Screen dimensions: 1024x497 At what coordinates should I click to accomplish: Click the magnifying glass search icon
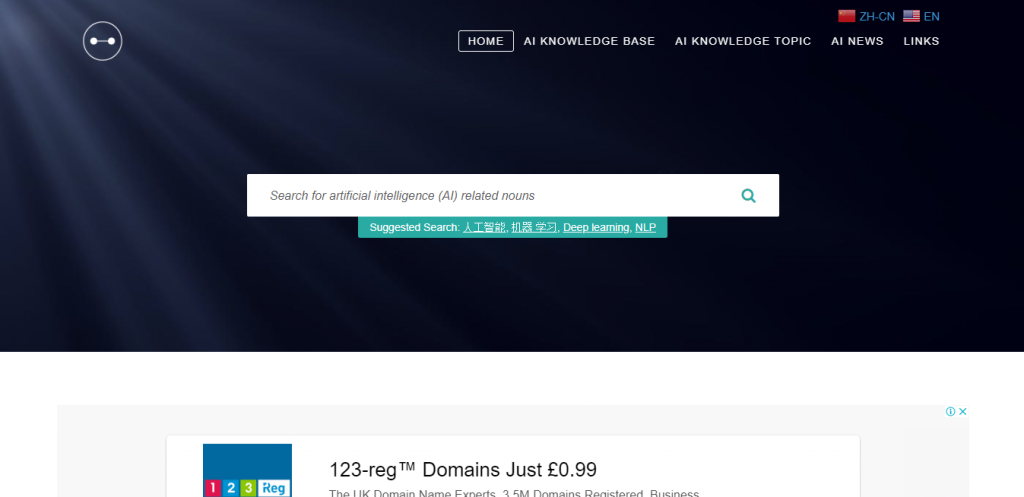click(748, 196)
